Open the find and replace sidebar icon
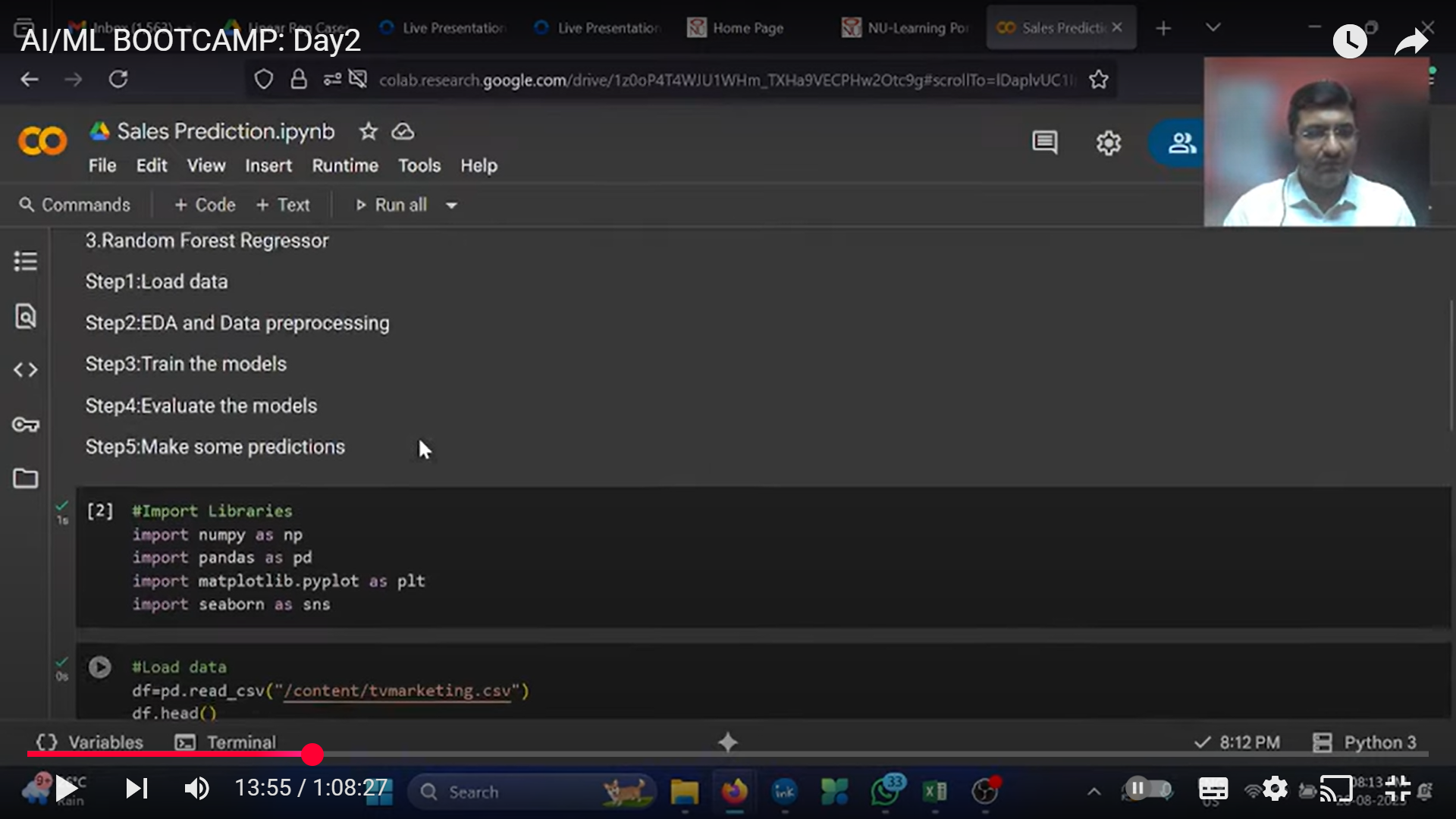 [x=25, y=316]
